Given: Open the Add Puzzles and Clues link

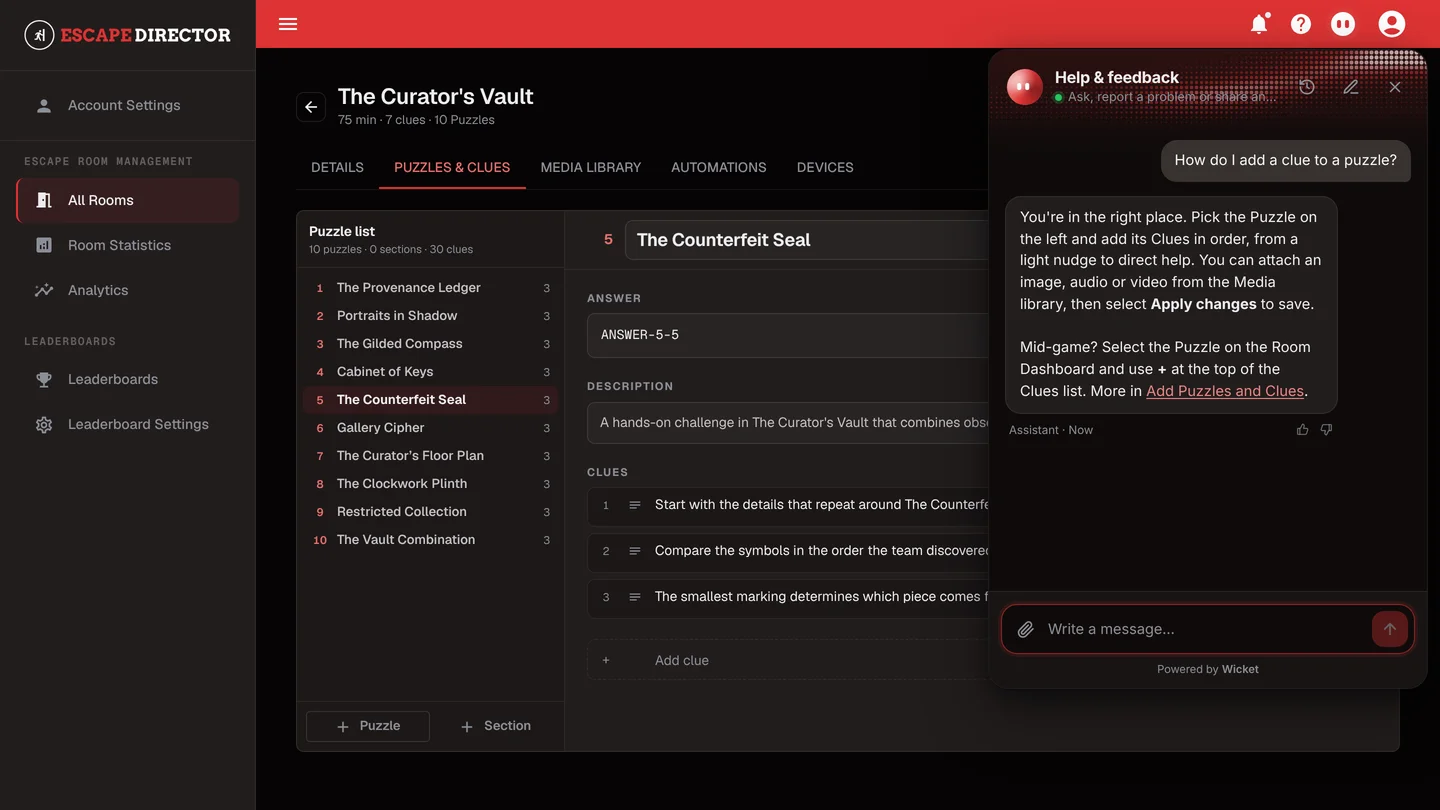Looking at the screenshot, I should point(1225,391).
